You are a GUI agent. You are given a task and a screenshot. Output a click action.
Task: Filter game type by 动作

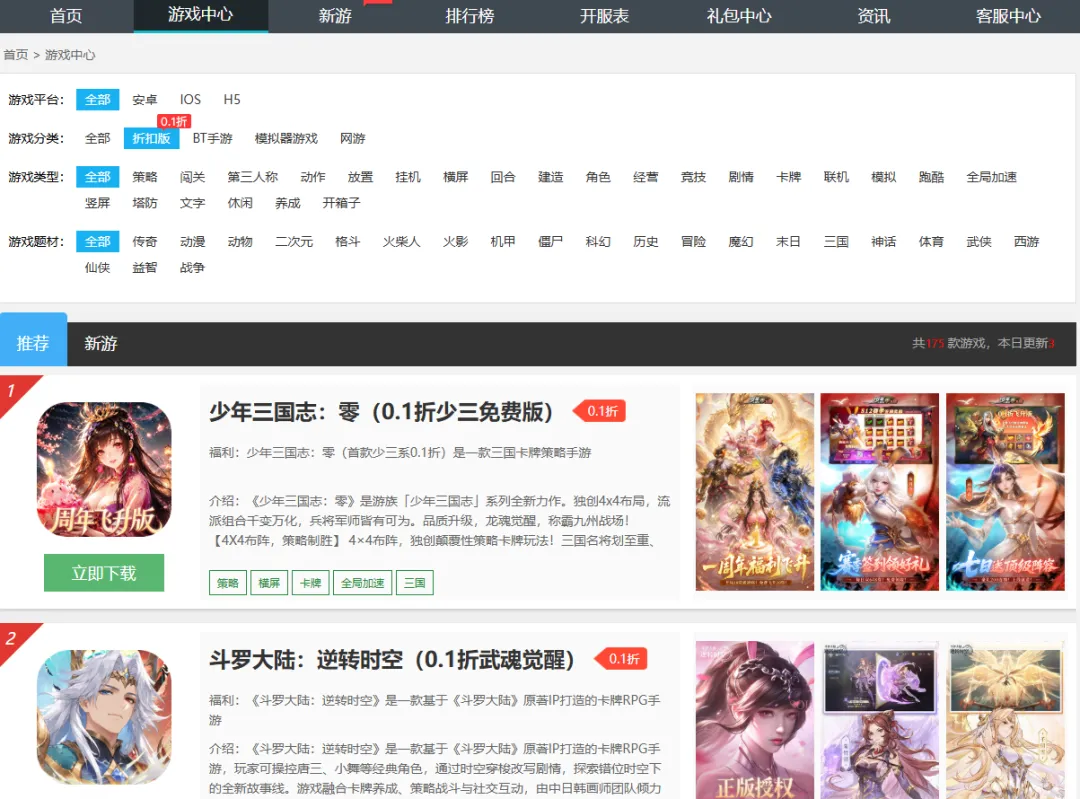313,177
